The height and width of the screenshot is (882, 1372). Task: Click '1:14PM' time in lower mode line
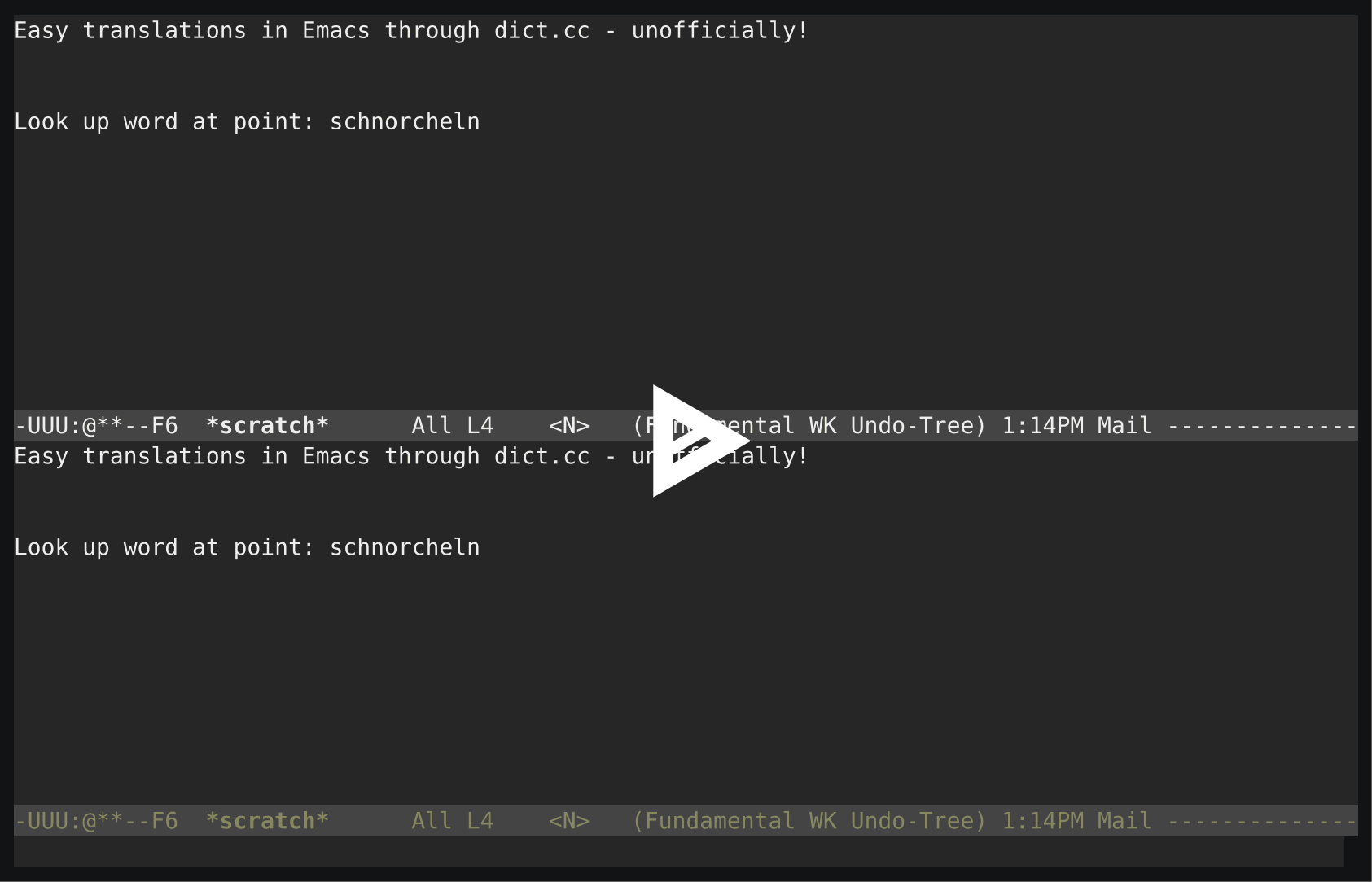pyautogui.click(x=1042, y=821)
